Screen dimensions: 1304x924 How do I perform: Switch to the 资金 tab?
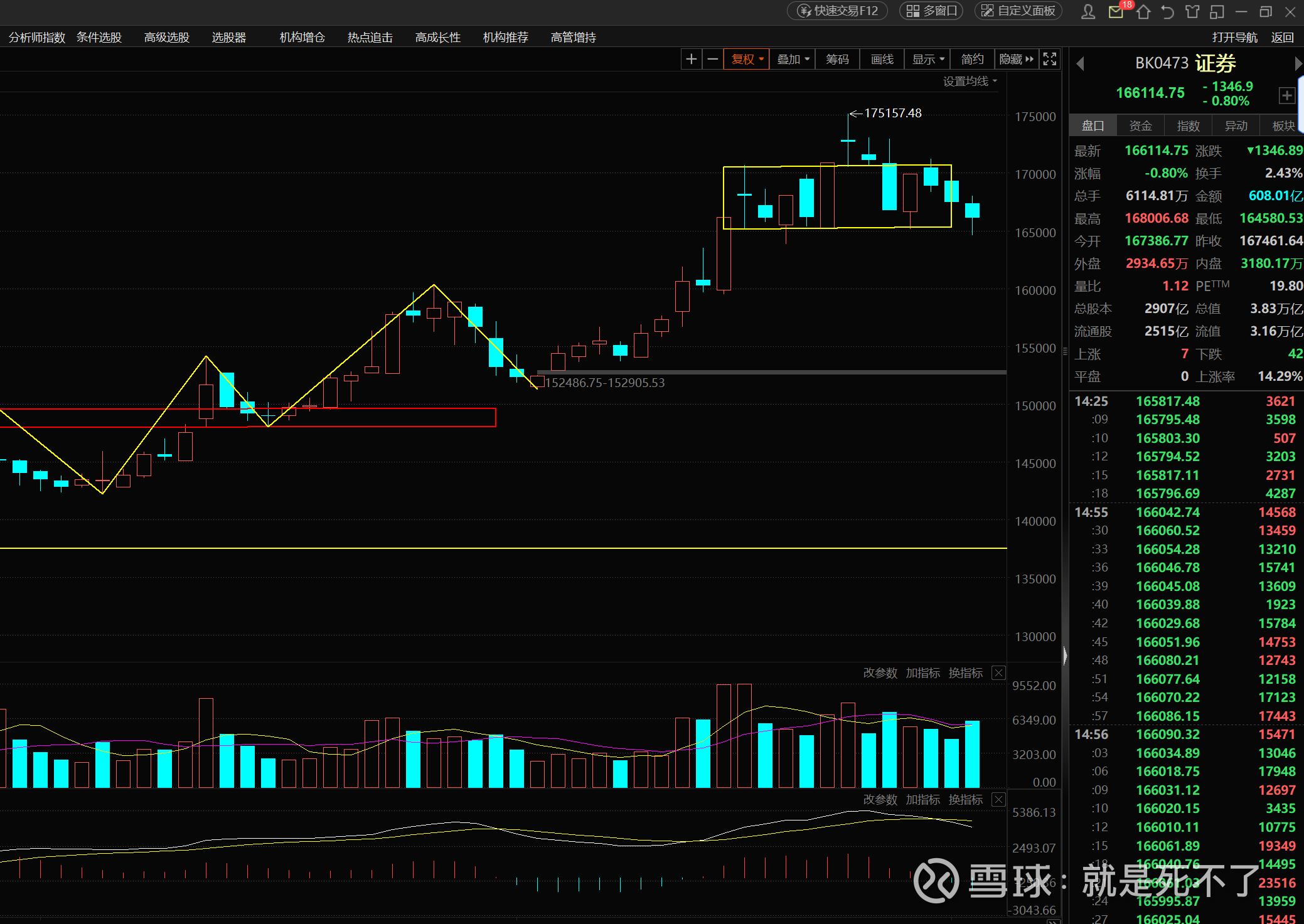[1140, 125]
